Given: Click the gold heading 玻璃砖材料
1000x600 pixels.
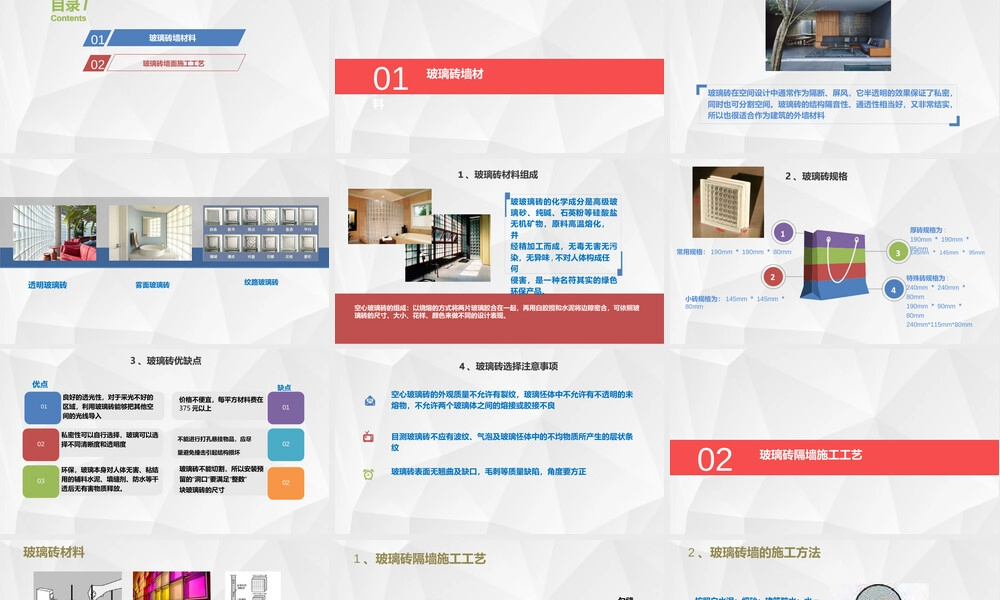Looking at the screenshot, I should (54, 552).
